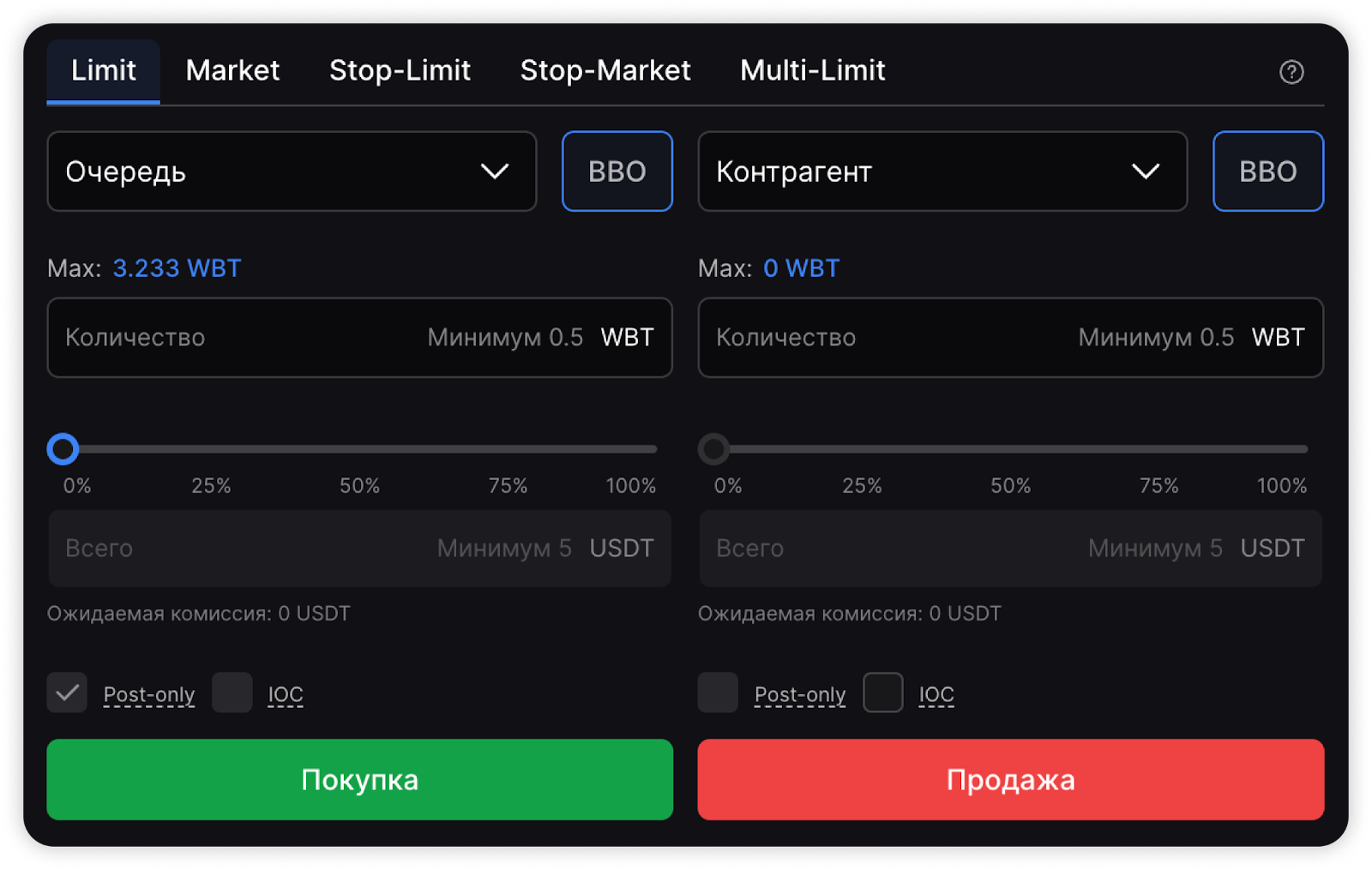Expand the Контрагент price dropdown
The width and height of the screenshot is (1372, 870).
pyautogui.click(x=942, y=171)
